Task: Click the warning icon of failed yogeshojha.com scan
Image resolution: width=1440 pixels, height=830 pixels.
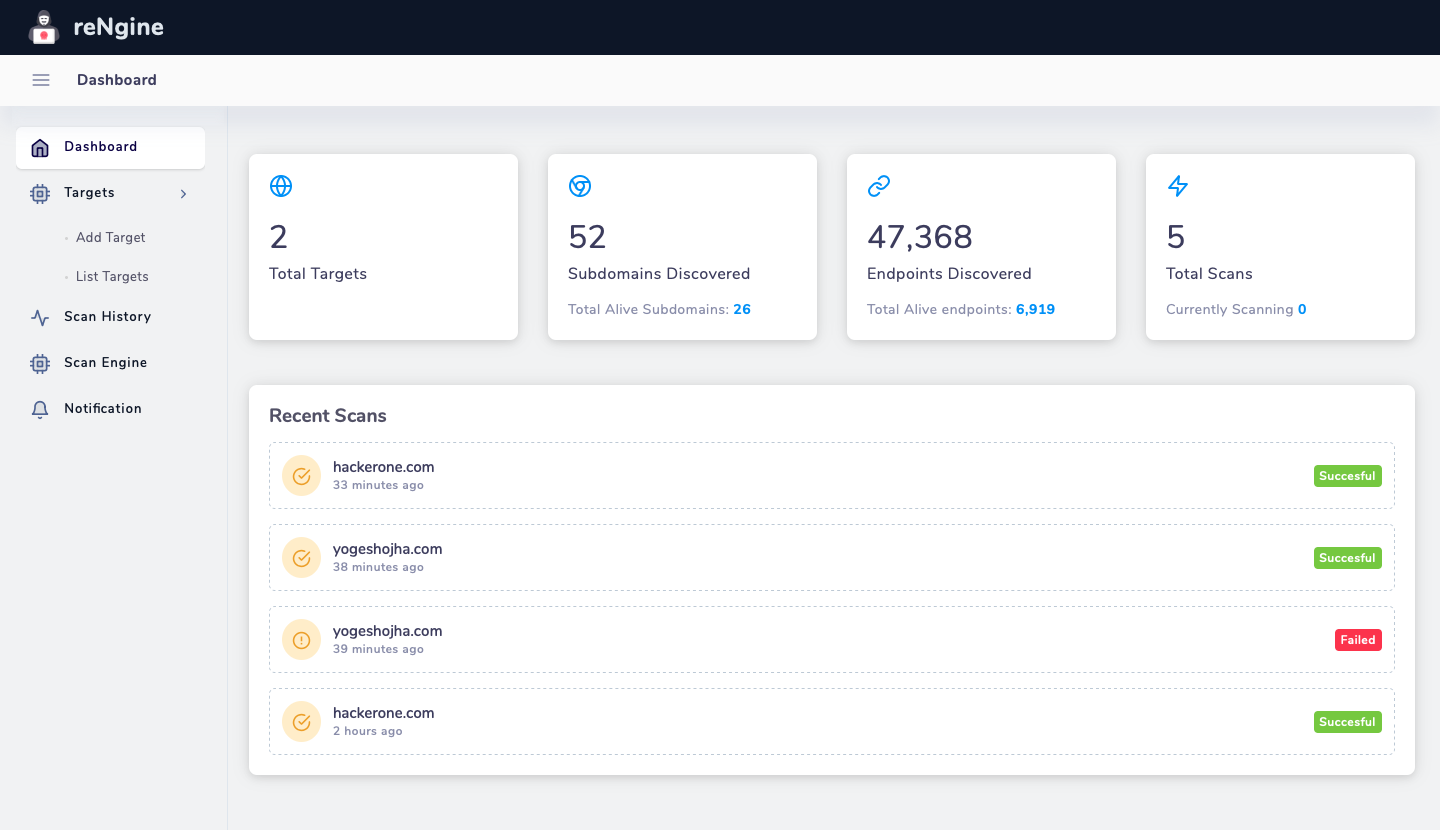Action: pyautogui.click(x=302, y=640)
